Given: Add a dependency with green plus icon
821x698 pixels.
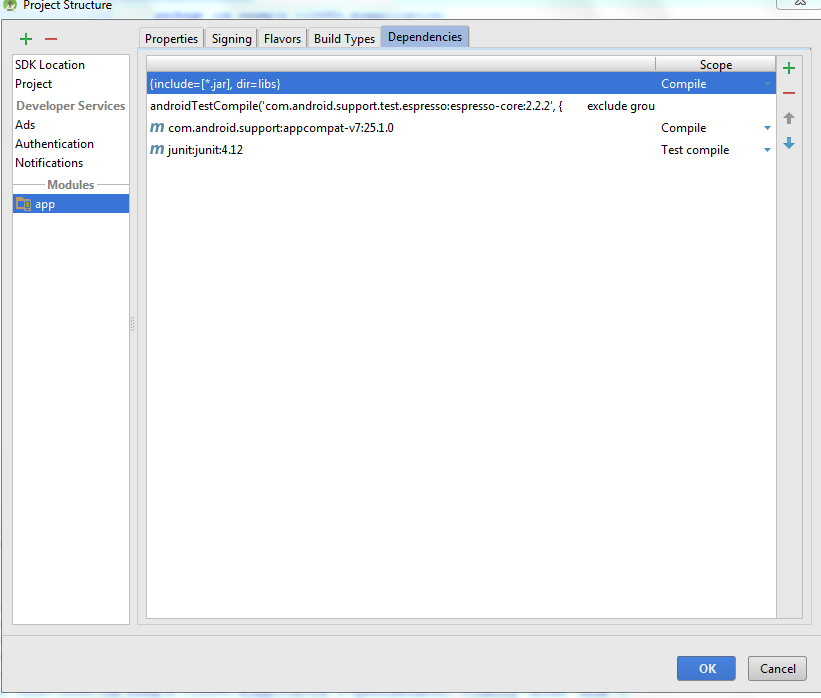Looking at the screenshot, I should 789,69.
